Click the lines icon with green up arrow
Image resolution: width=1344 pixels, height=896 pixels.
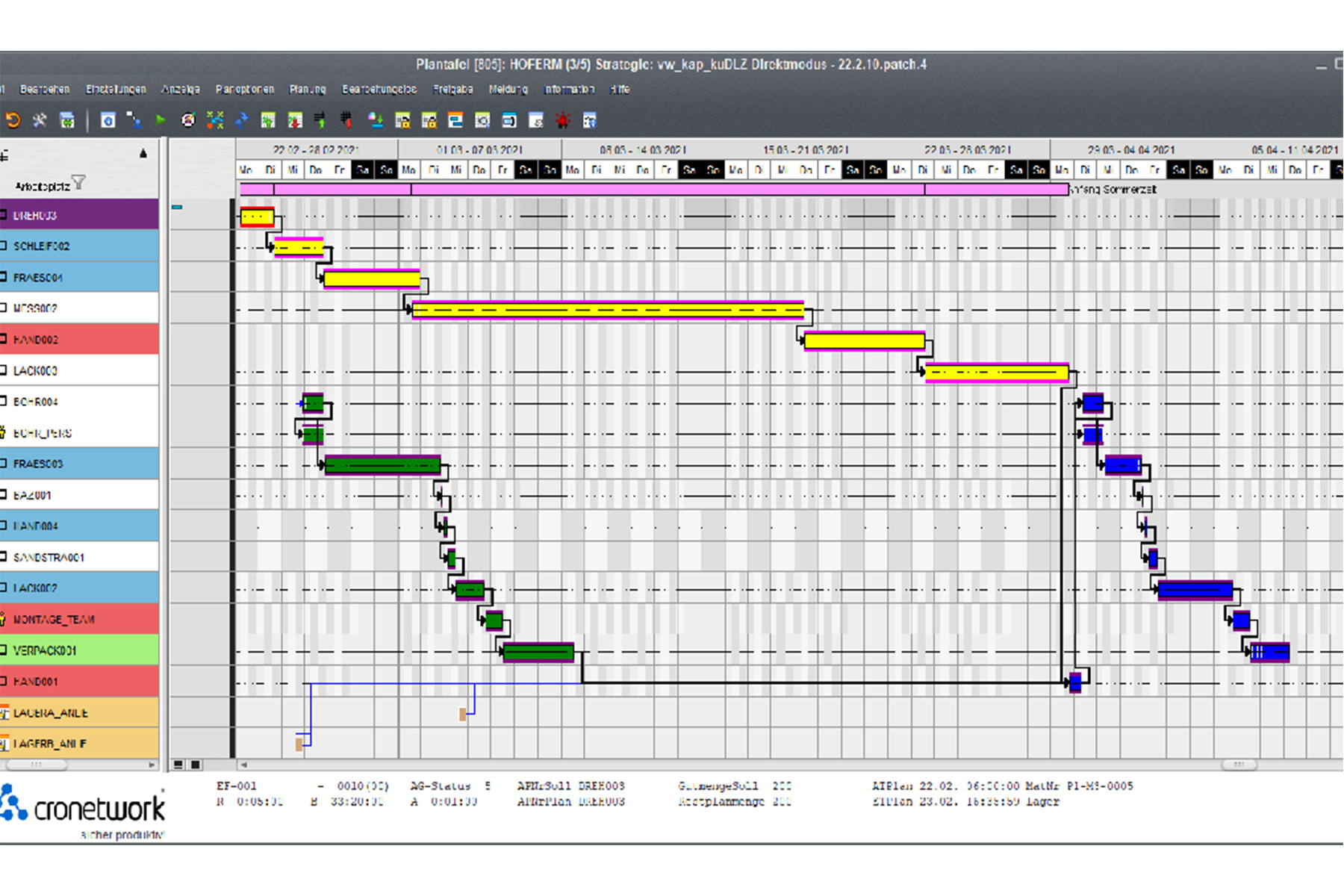(x=320, y=120)
